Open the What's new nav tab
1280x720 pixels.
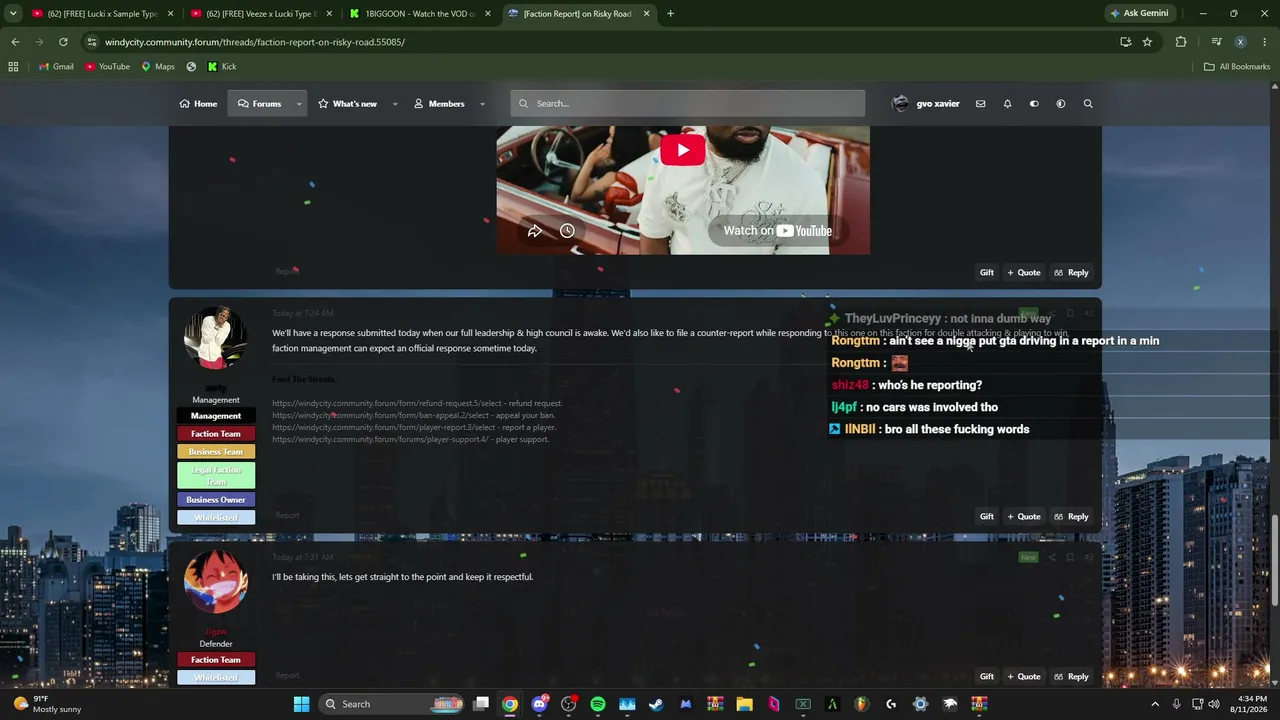(348, 104)
